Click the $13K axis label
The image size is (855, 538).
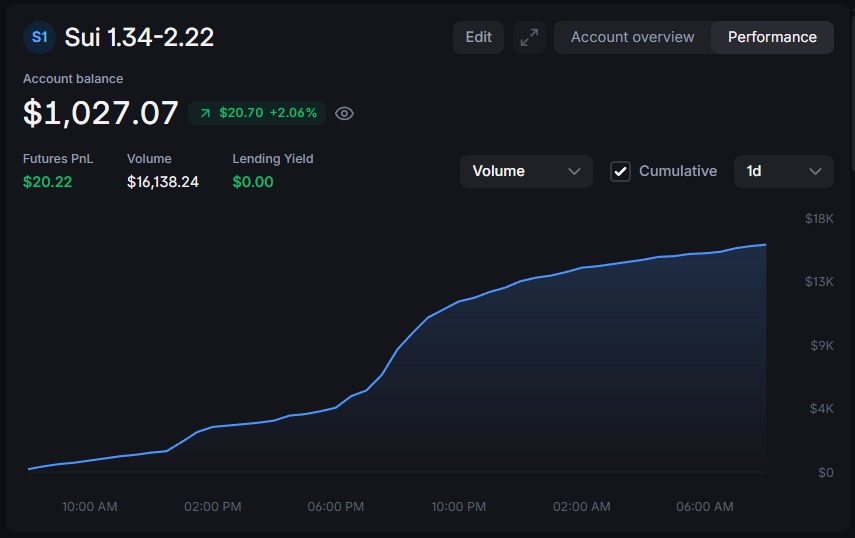pos(819,282)
